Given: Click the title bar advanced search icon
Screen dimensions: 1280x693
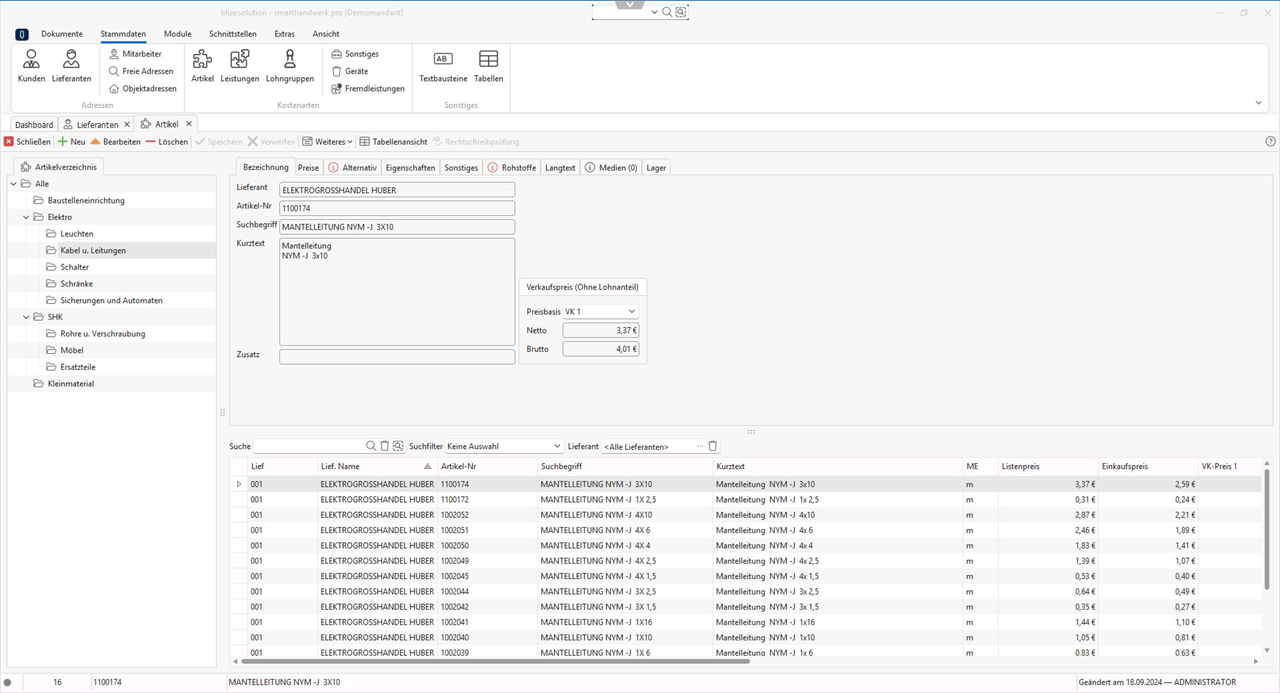Looking at the screenshot, I should point(681,12).
